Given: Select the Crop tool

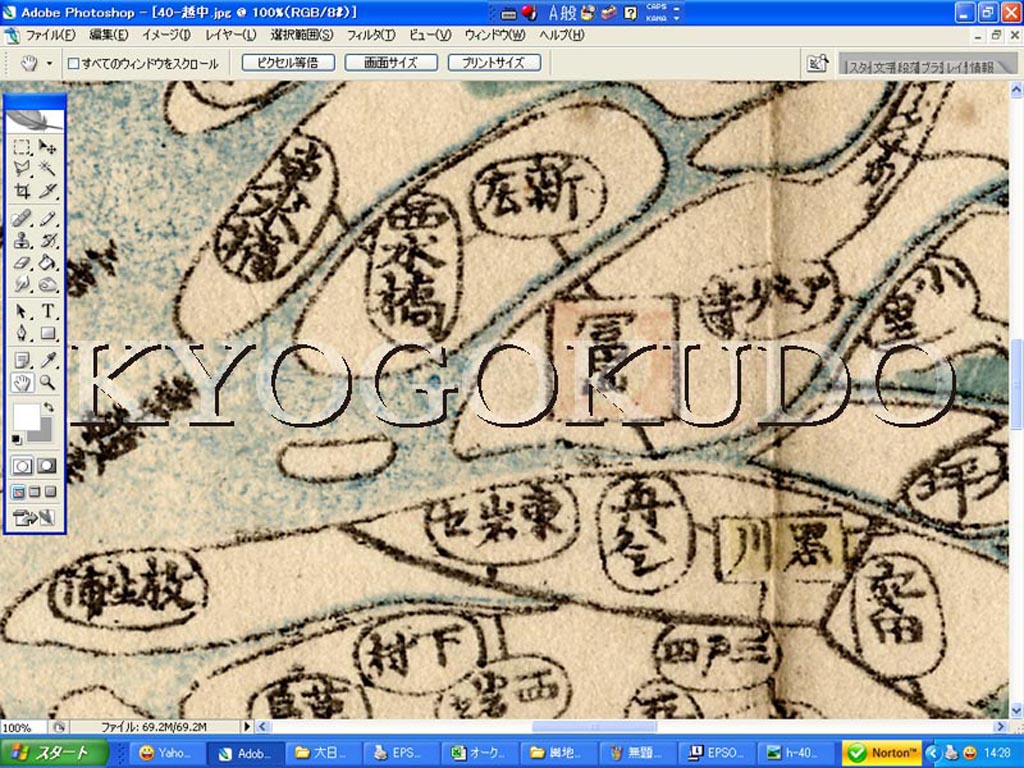Looking at the screenshot, I should click(22, 191).
